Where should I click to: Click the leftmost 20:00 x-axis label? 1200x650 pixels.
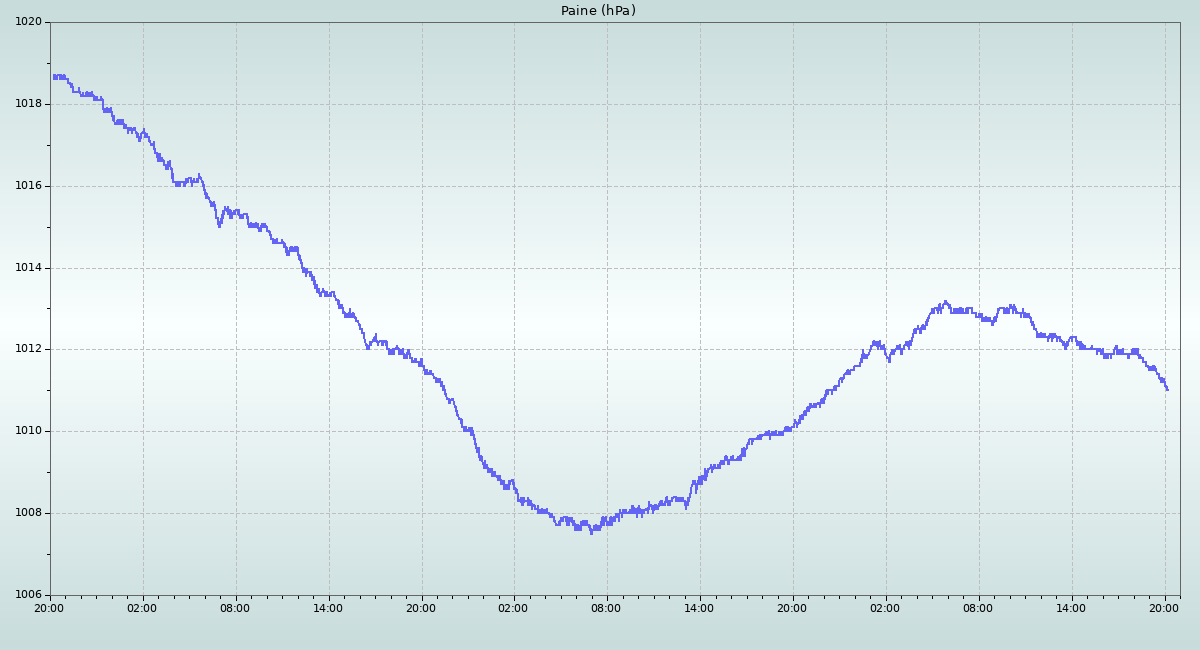click(49, 607)
